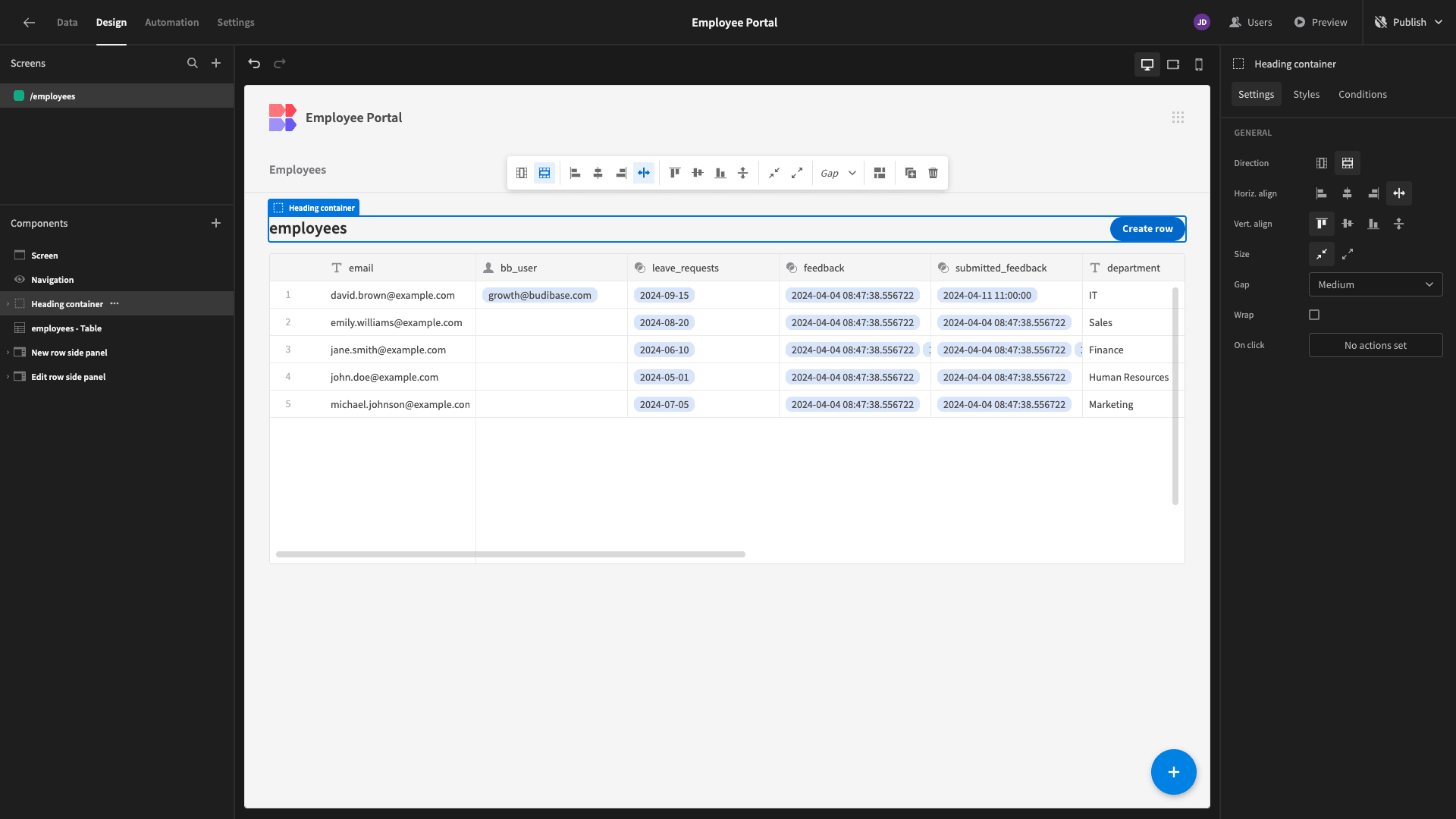Set row direction in floating toolbar
Screen dimensions: 1456x819
[544, 173]
